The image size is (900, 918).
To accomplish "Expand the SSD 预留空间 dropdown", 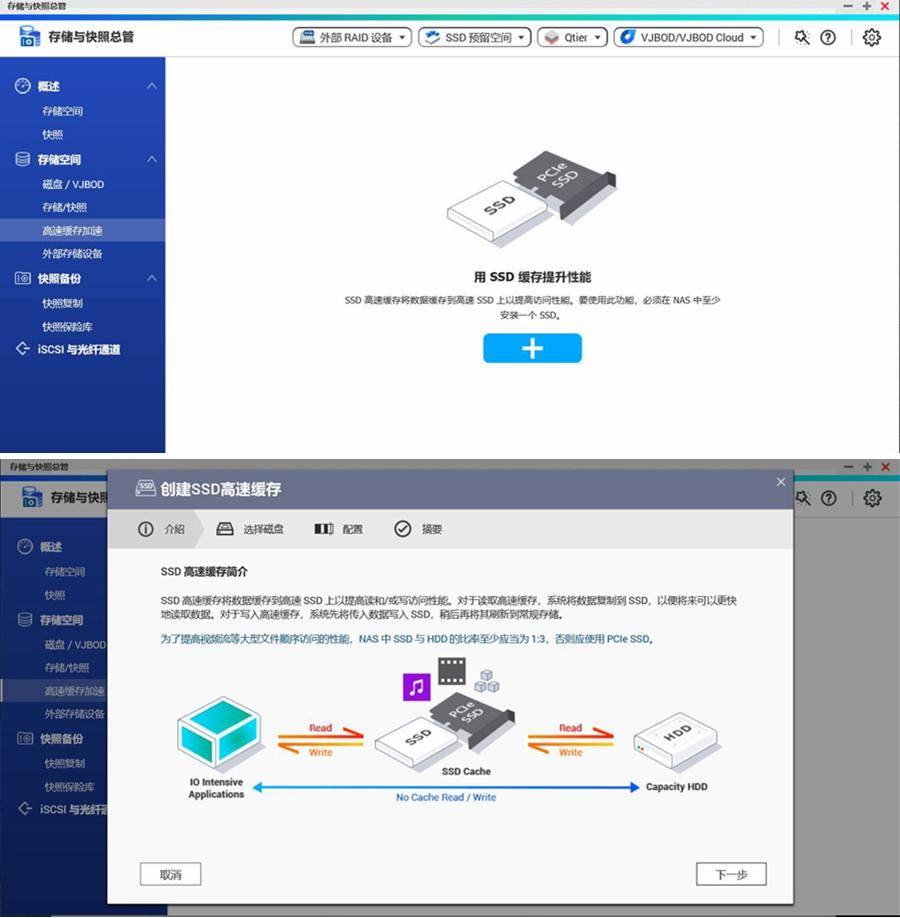I will tap(473, 37).
